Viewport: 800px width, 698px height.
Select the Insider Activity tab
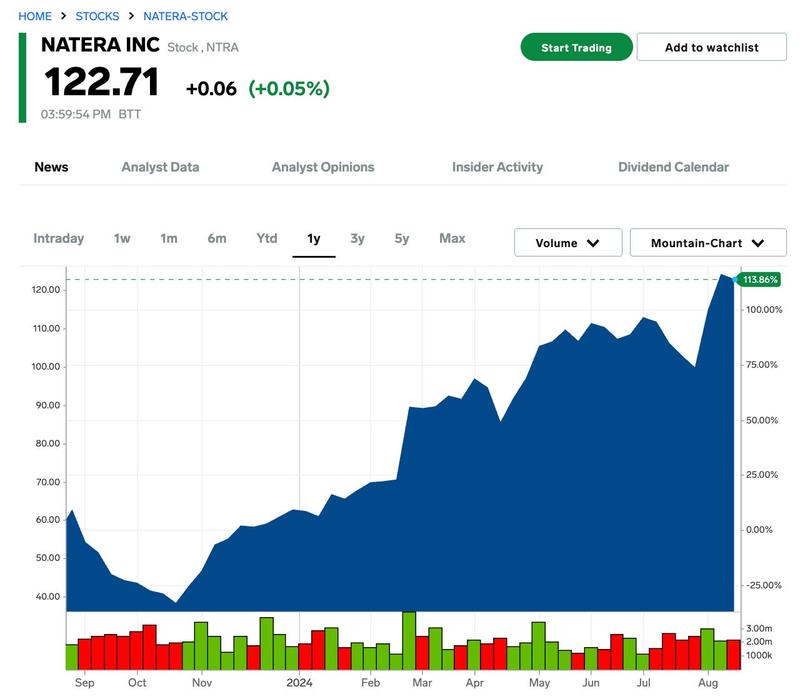point(497,167)
